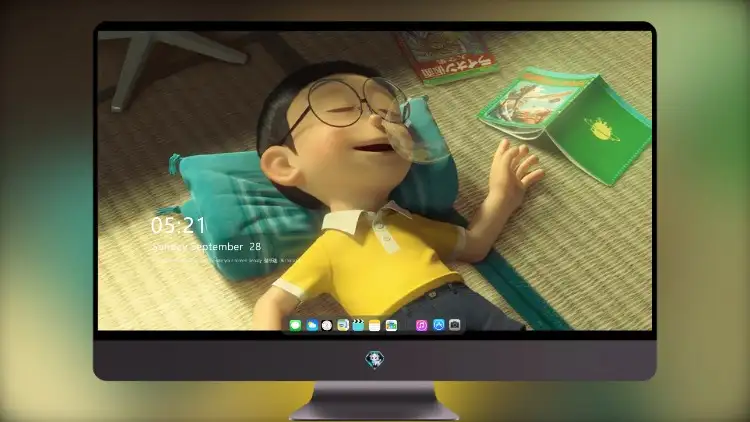Open the Weather app in the dock
This screenshot has width=750, height=422.
tap(312, 325)
